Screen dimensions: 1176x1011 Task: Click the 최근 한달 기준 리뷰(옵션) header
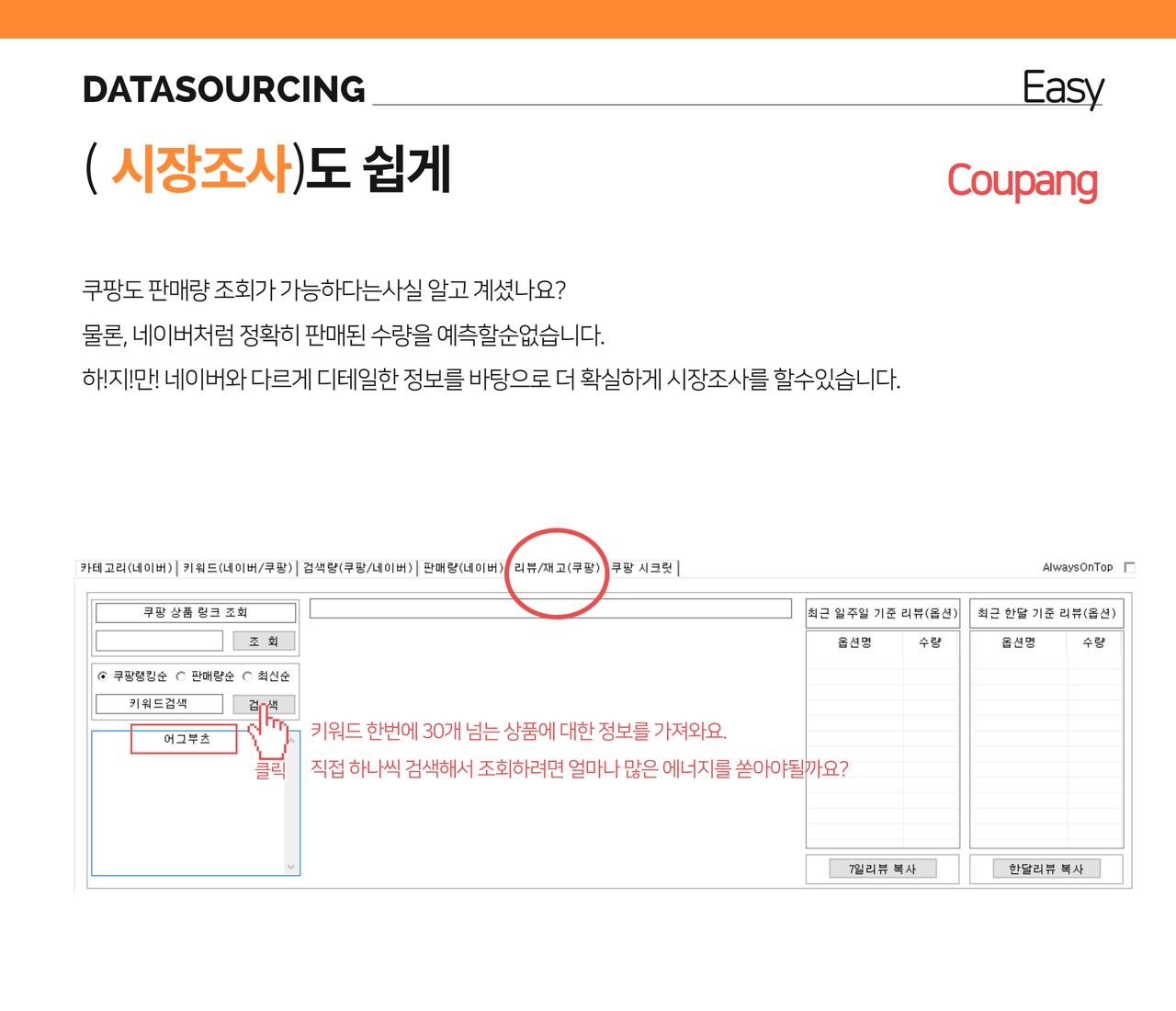1046,613
